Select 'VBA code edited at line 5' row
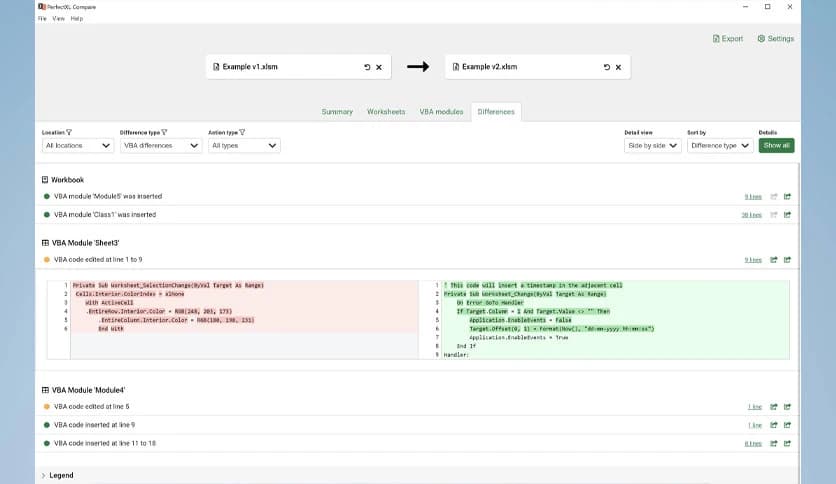The width and height of the screenshot is (836, 484). [417, 407]
